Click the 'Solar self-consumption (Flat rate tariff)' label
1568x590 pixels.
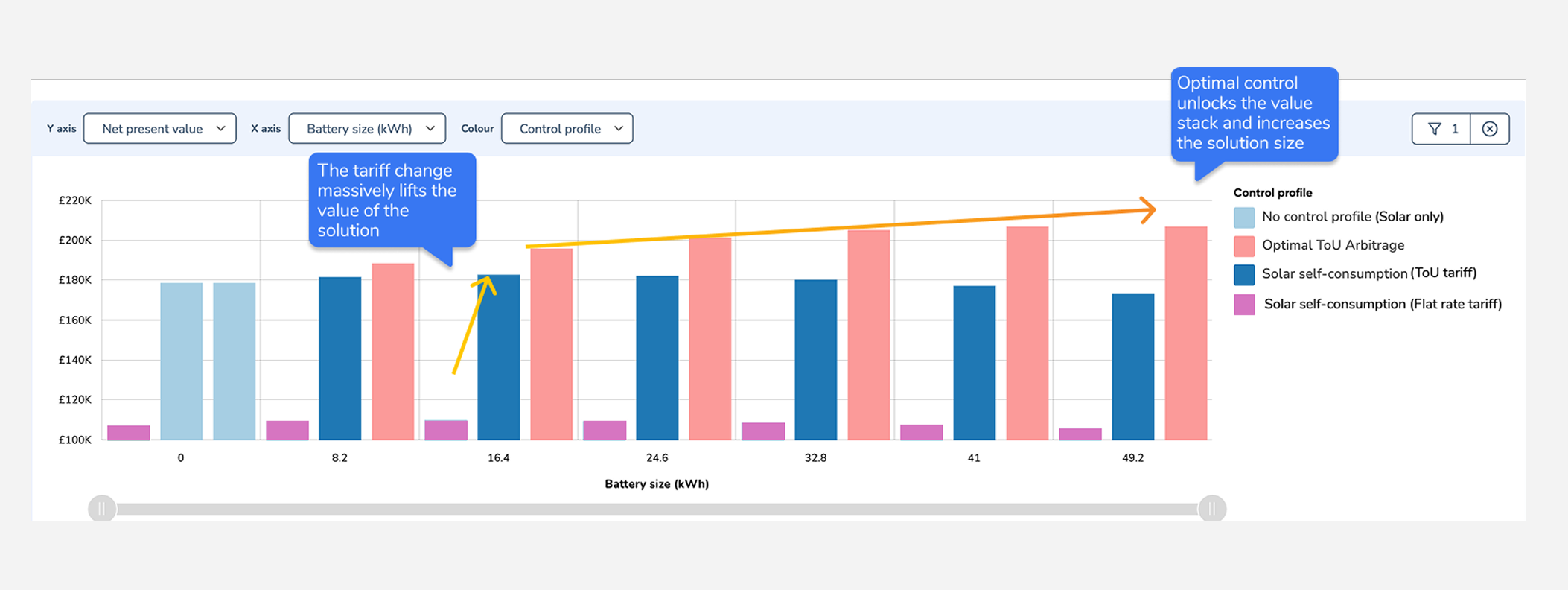[x=1383, y=304]
